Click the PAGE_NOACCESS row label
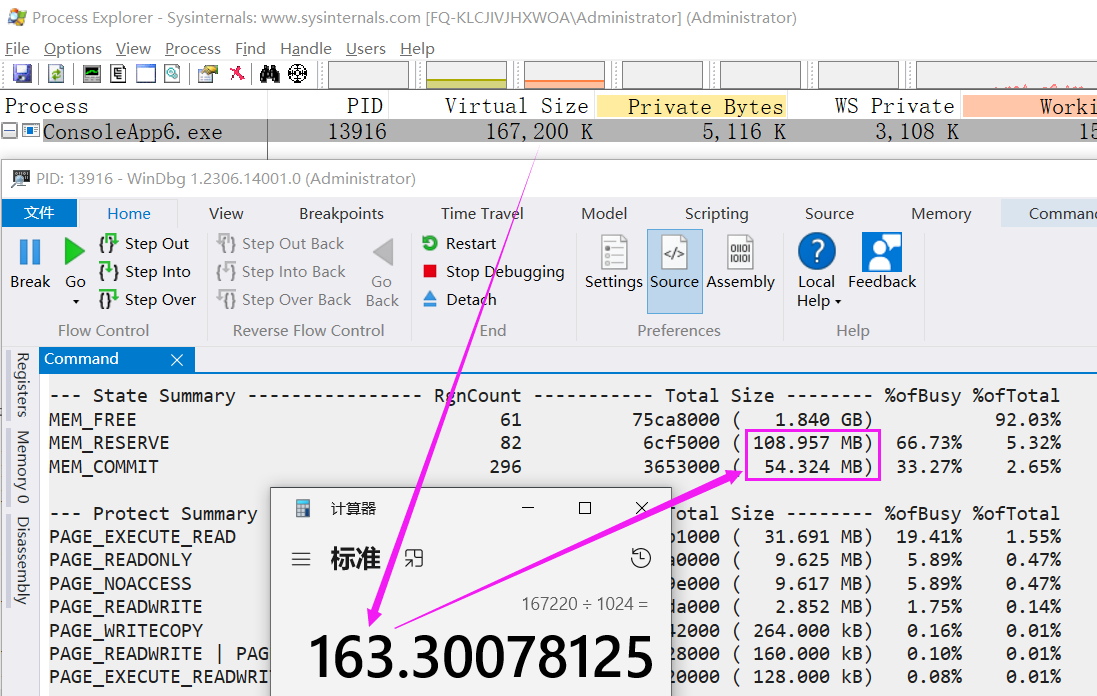The image size is (1097, 696). (x=120, y=583)
